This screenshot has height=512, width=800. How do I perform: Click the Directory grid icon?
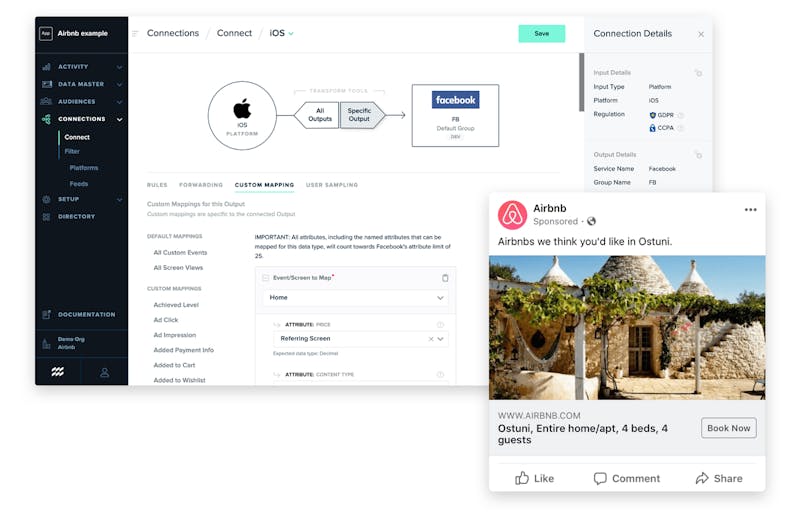(x=46, y=217)
